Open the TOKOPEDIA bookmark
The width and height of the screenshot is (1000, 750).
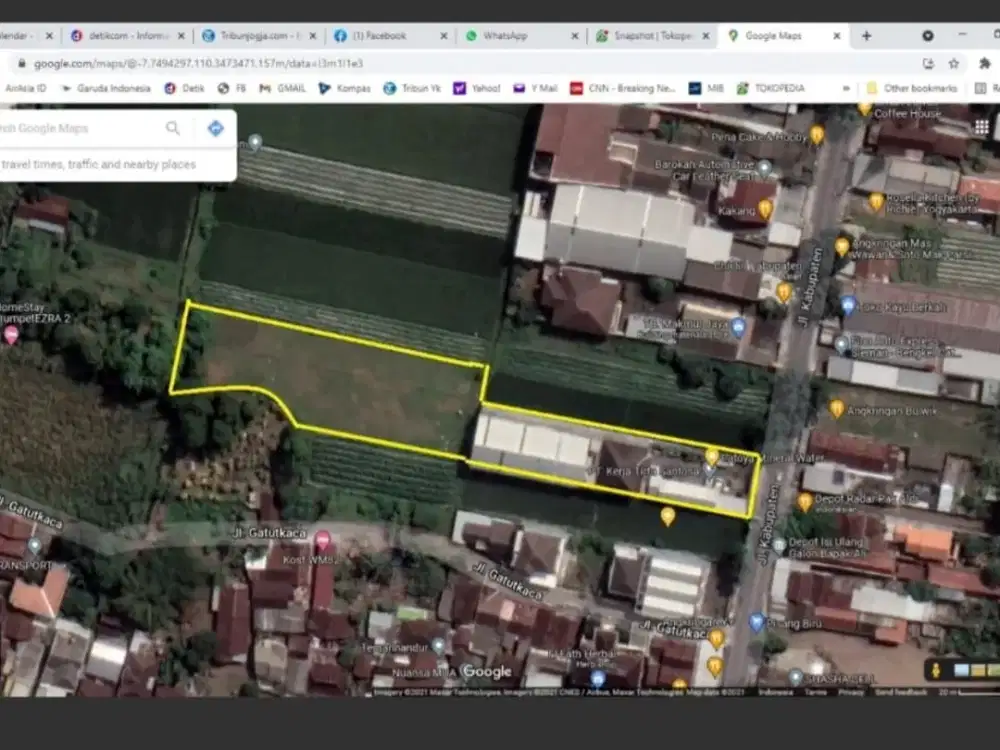(x=770, y=88)
